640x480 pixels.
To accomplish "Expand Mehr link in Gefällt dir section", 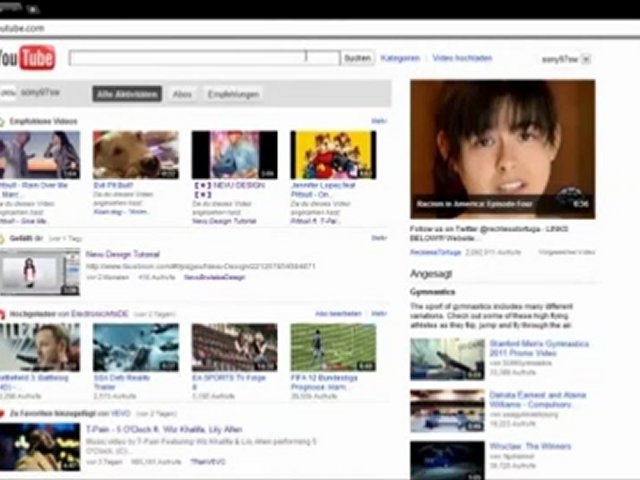I will point(379,239).
